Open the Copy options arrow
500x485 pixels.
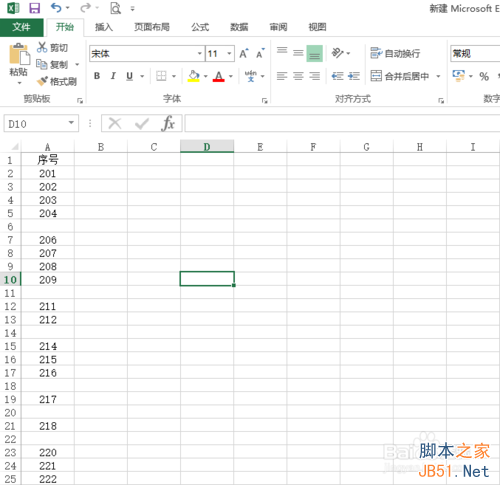coord(77,64)
